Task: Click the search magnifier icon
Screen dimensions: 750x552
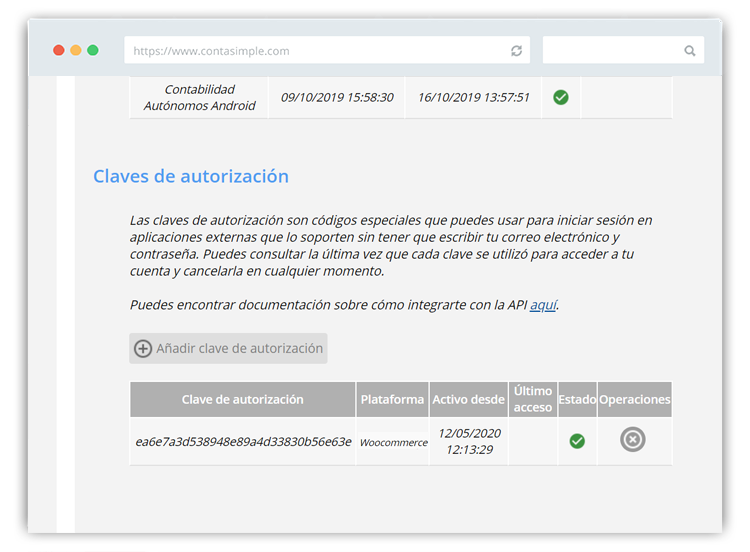Action: pos(689,51)
